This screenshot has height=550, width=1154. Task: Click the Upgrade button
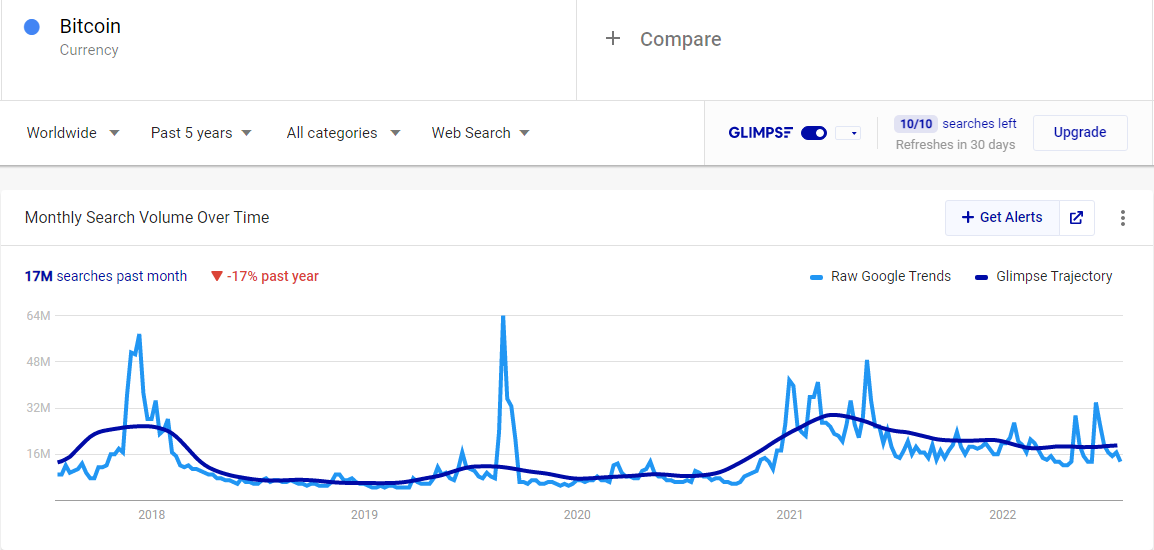pos(1080,132)
